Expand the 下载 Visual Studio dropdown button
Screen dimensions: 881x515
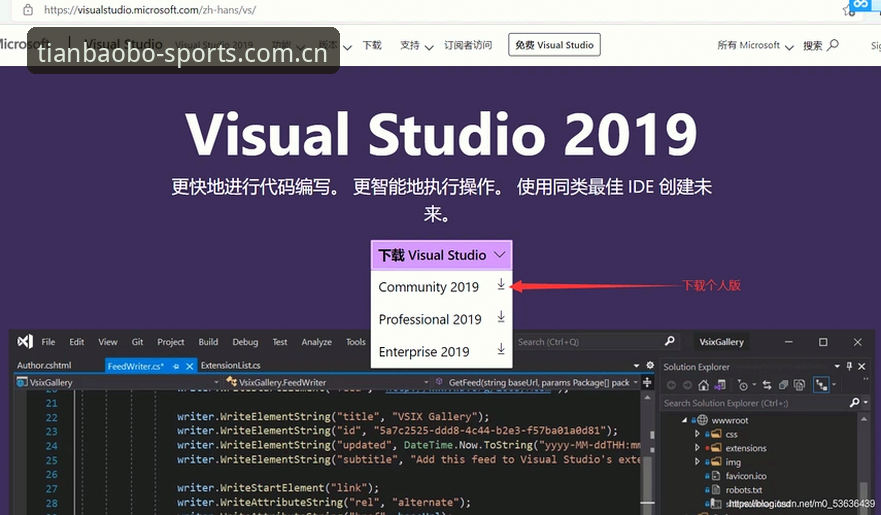pos(441,255)
